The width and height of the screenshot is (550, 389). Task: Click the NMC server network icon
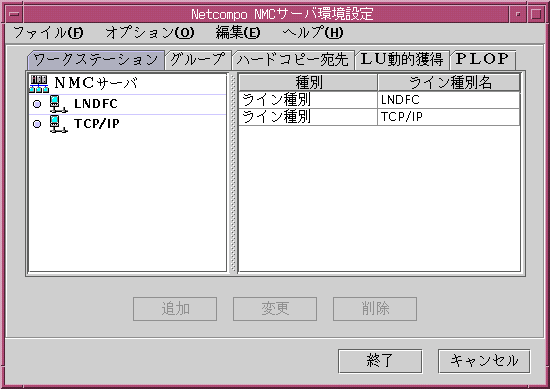pyautogui.click(x=39, y=84)
